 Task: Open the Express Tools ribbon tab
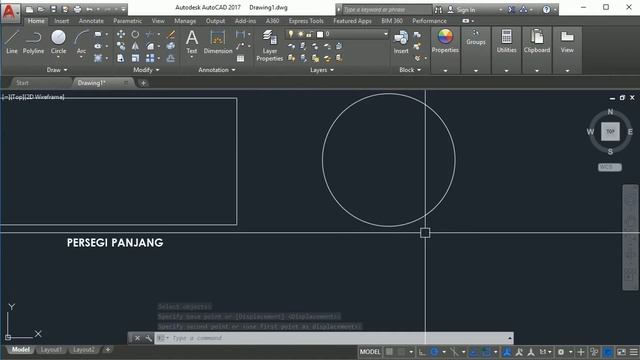(x=306, y=21)
